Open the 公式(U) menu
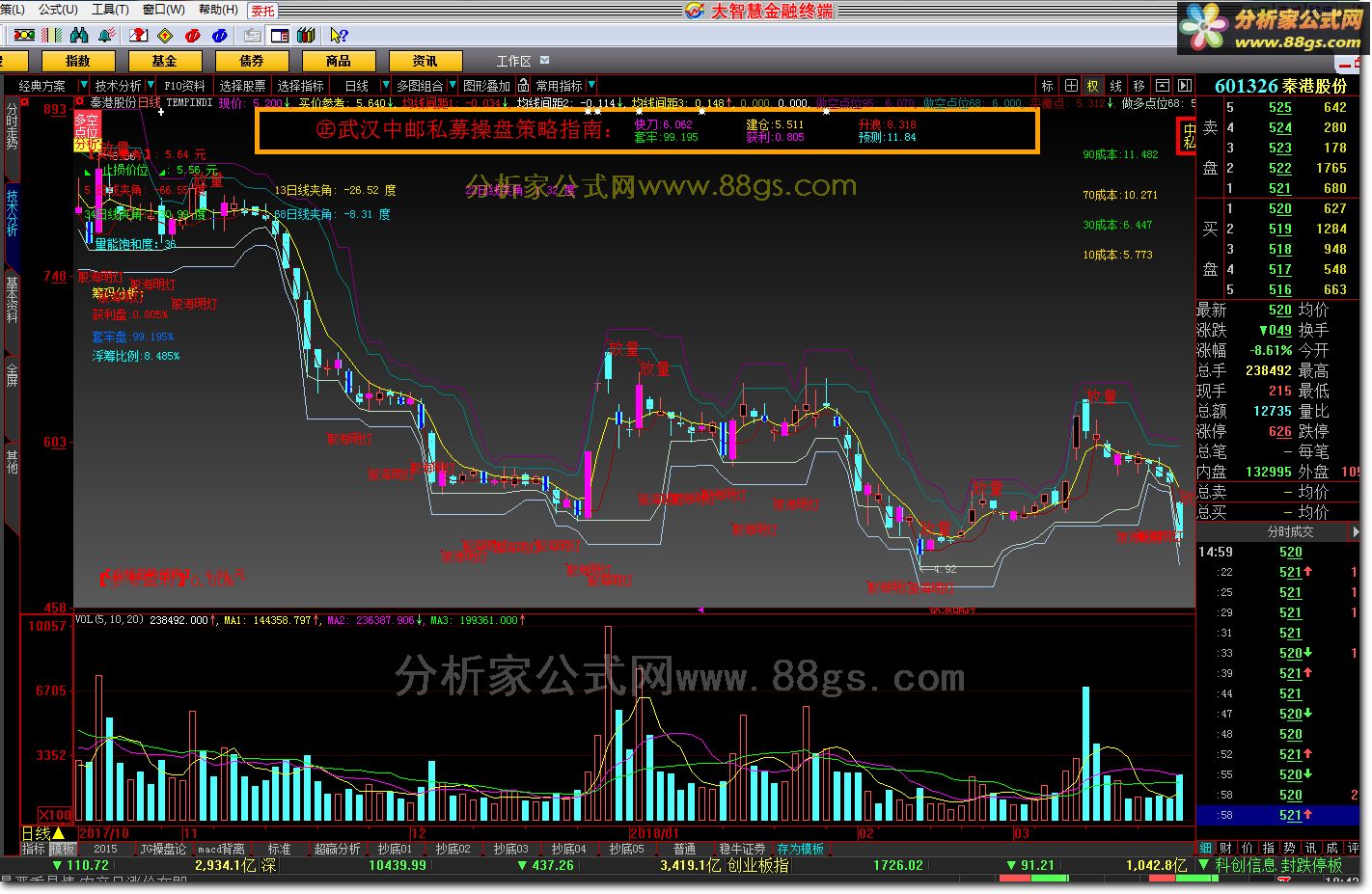The image size is (1372, 894). point(58,9)
